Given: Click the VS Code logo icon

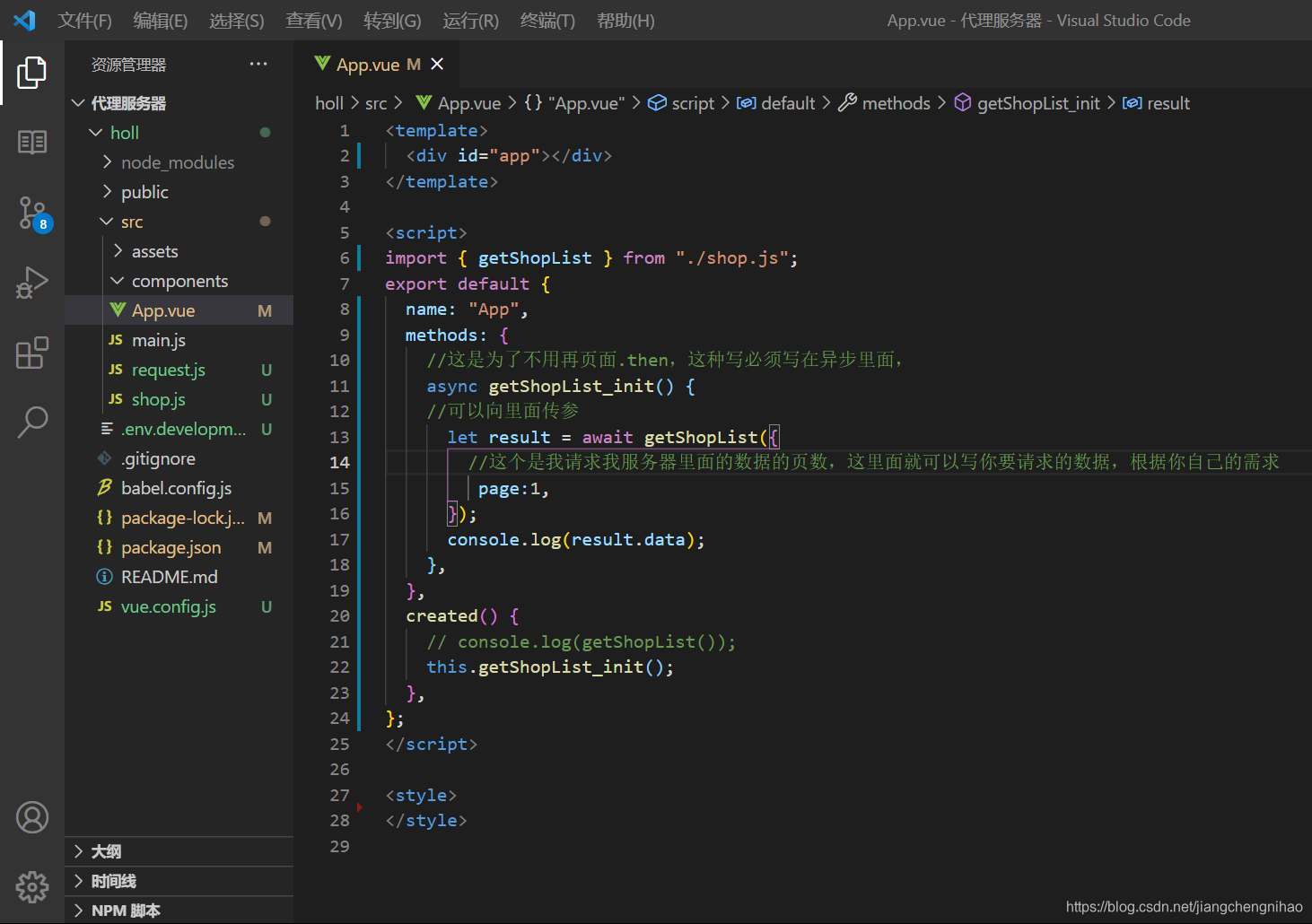Looking at the screenshot, I should [24, 20].
